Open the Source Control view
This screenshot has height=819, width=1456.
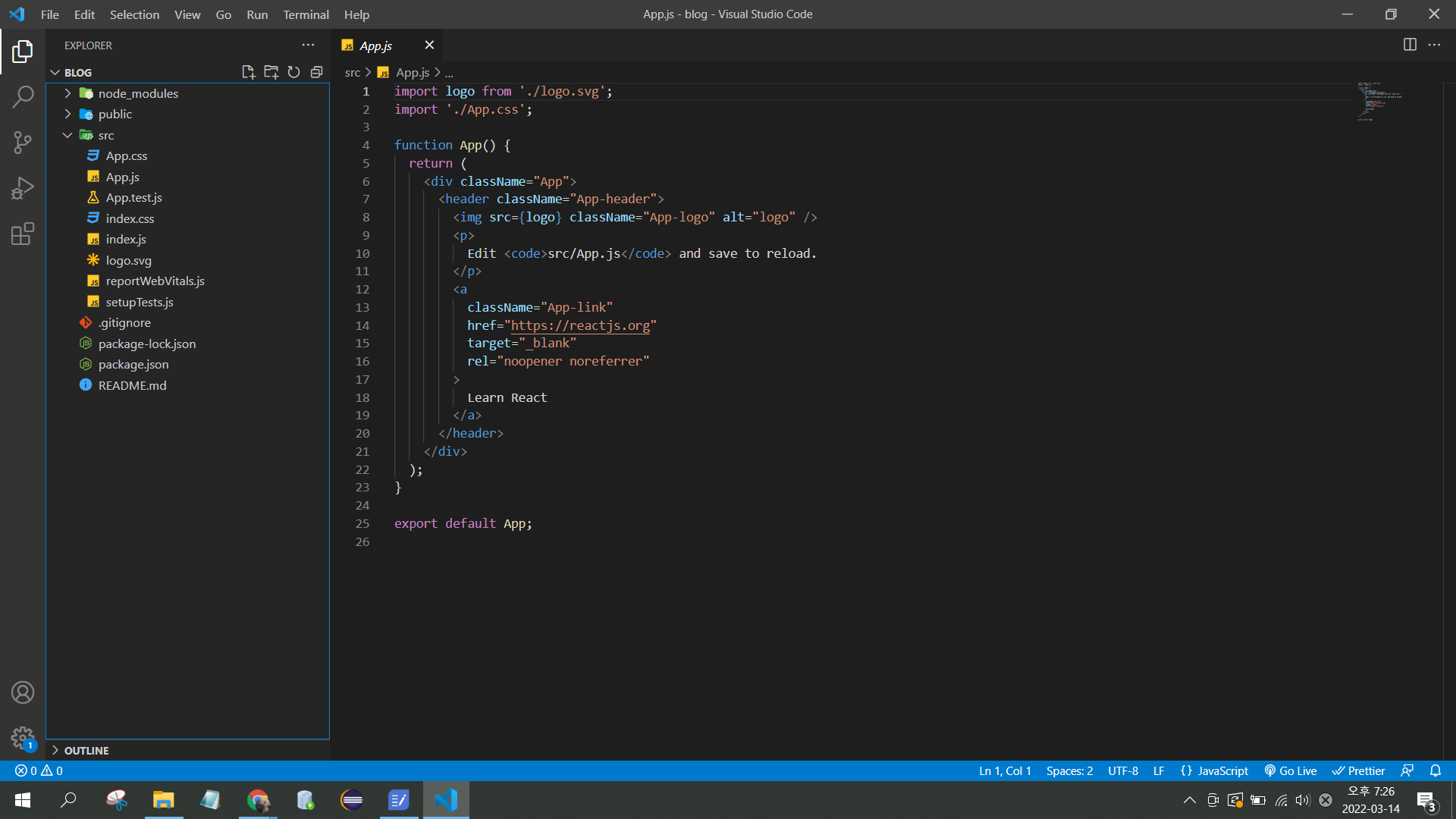point(23,143)
